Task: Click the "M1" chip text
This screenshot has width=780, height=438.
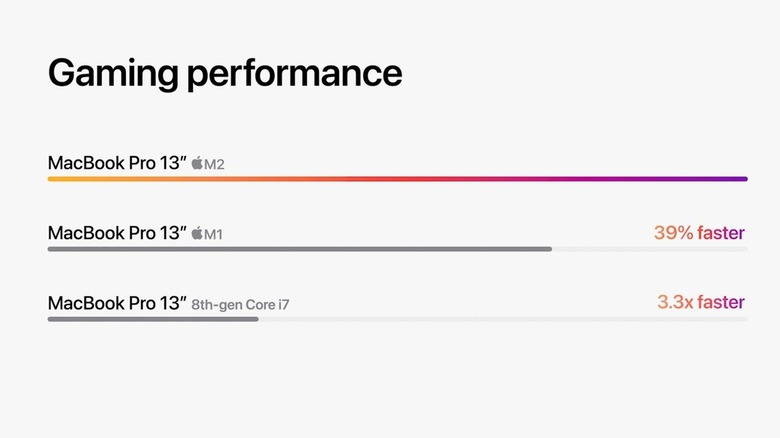Action: coord(214,234)
